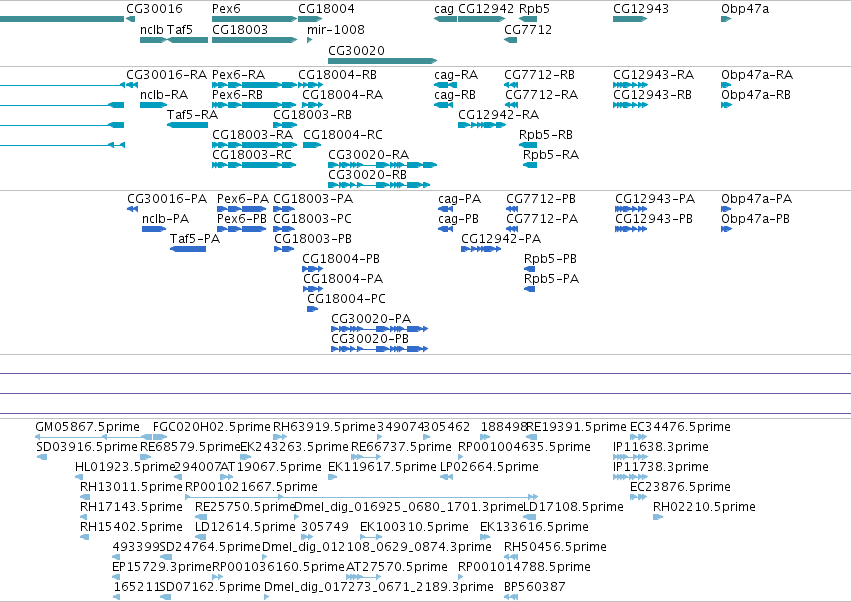Select transcript "CG12943-RB" label
Image resolution: width=851 pixels, height=602 pixels.
click(x=652, y=94)
